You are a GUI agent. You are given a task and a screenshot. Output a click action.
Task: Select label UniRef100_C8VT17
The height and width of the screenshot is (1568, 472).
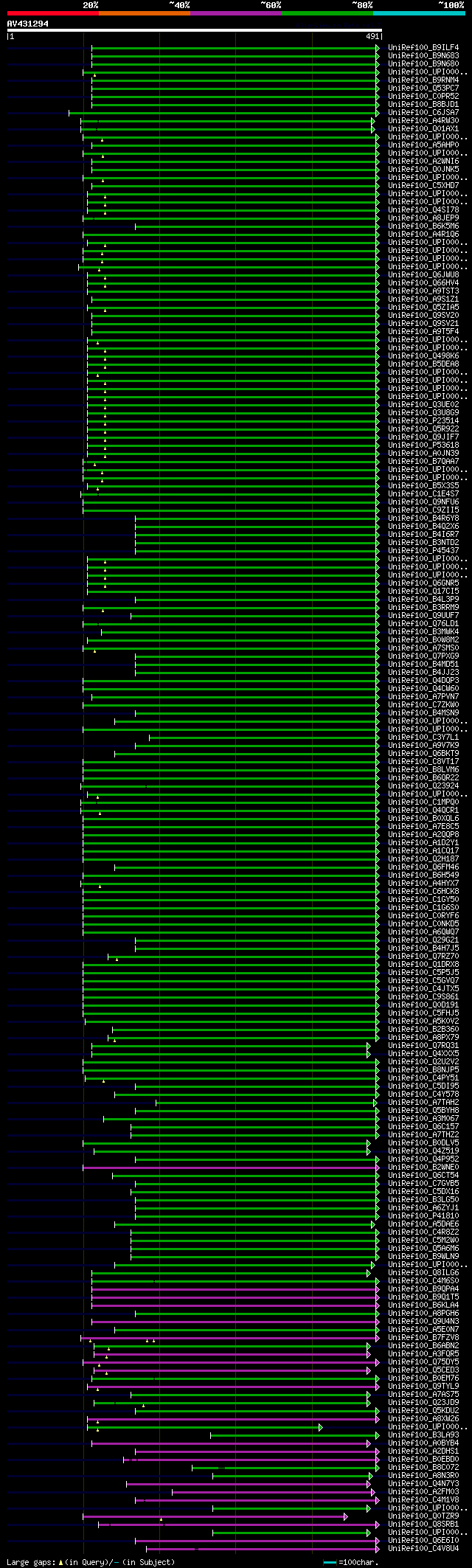(x=423, y=762)
